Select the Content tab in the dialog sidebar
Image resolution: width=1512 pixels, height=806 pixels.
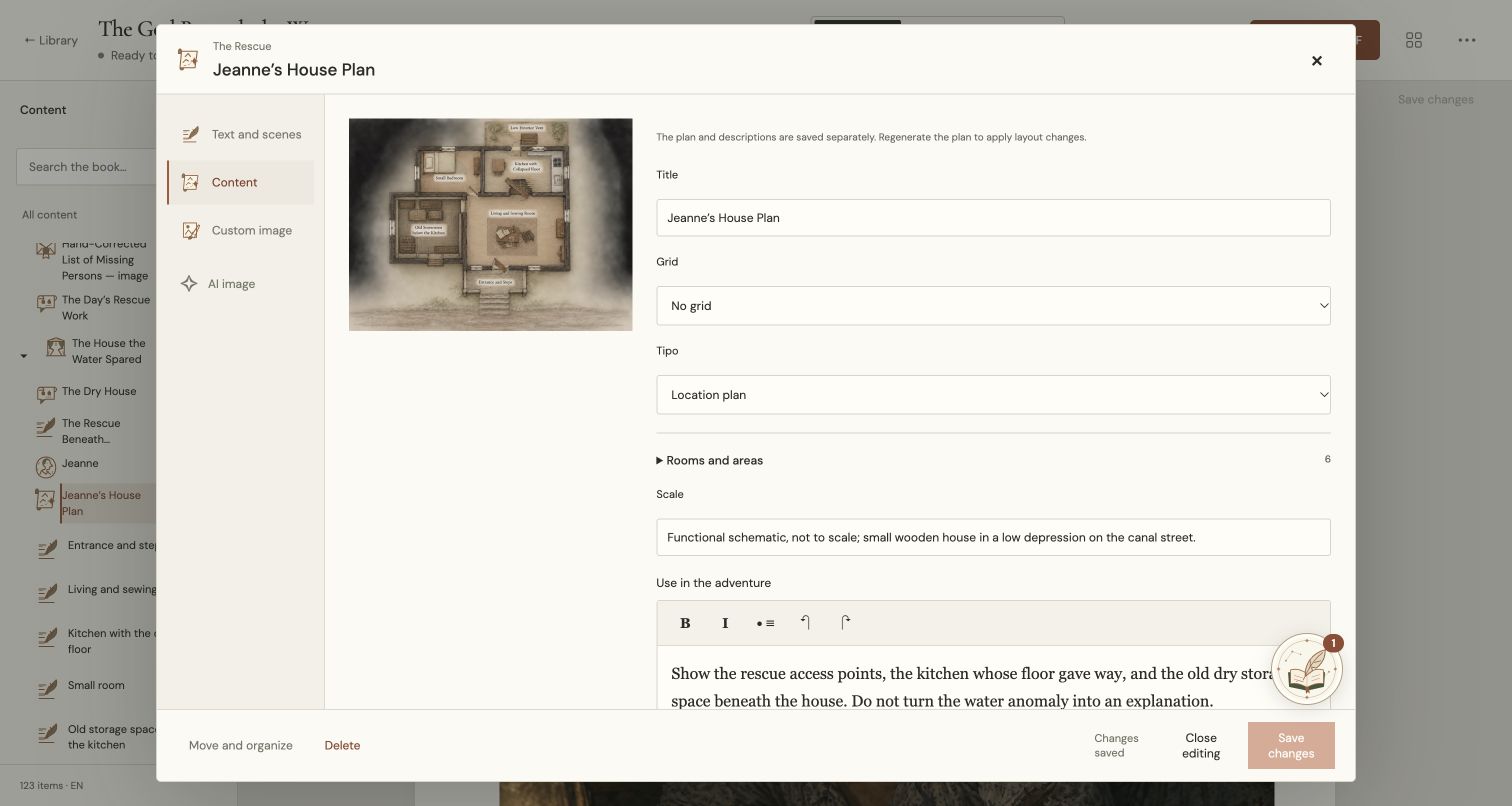pos(240,182)
